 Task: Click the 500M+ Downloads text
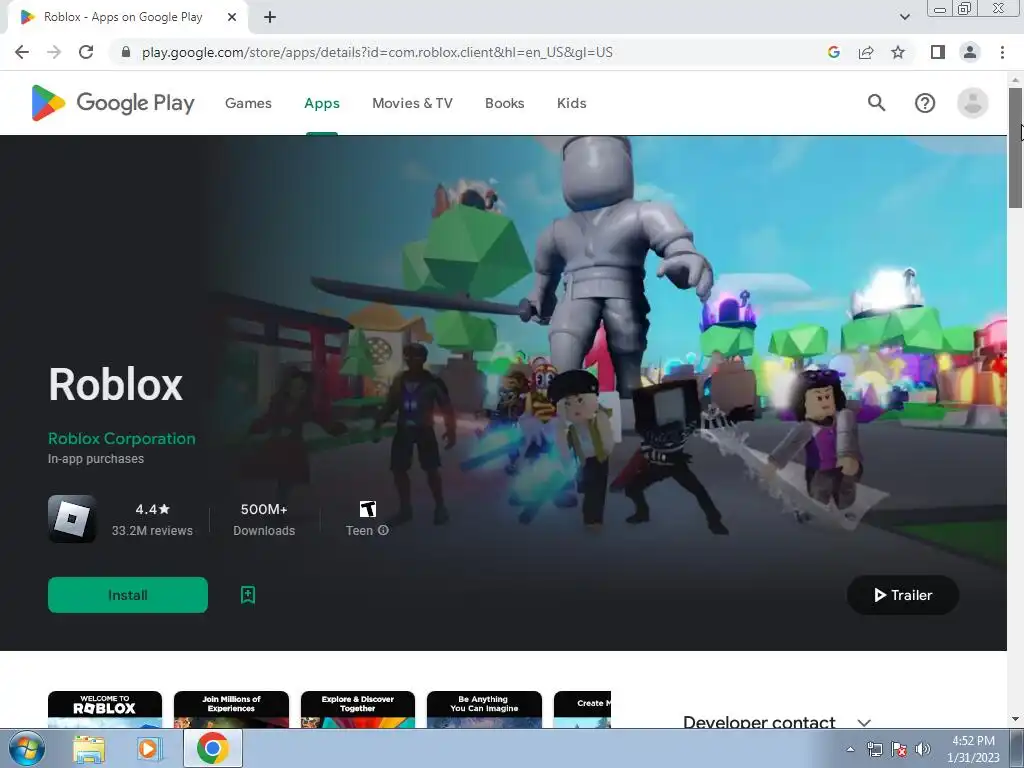point(264,519)
